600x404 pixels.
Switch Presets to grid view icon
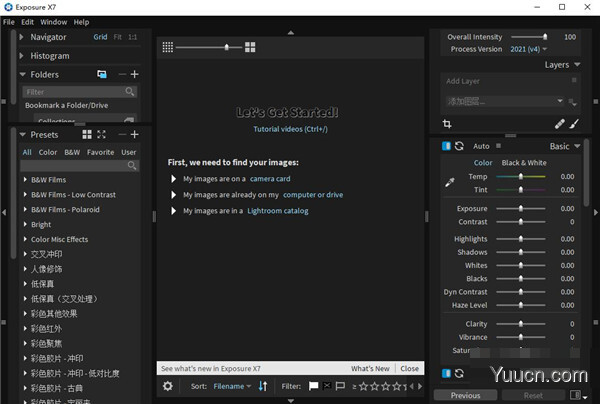pyautogui.click(x=87, y=134)
